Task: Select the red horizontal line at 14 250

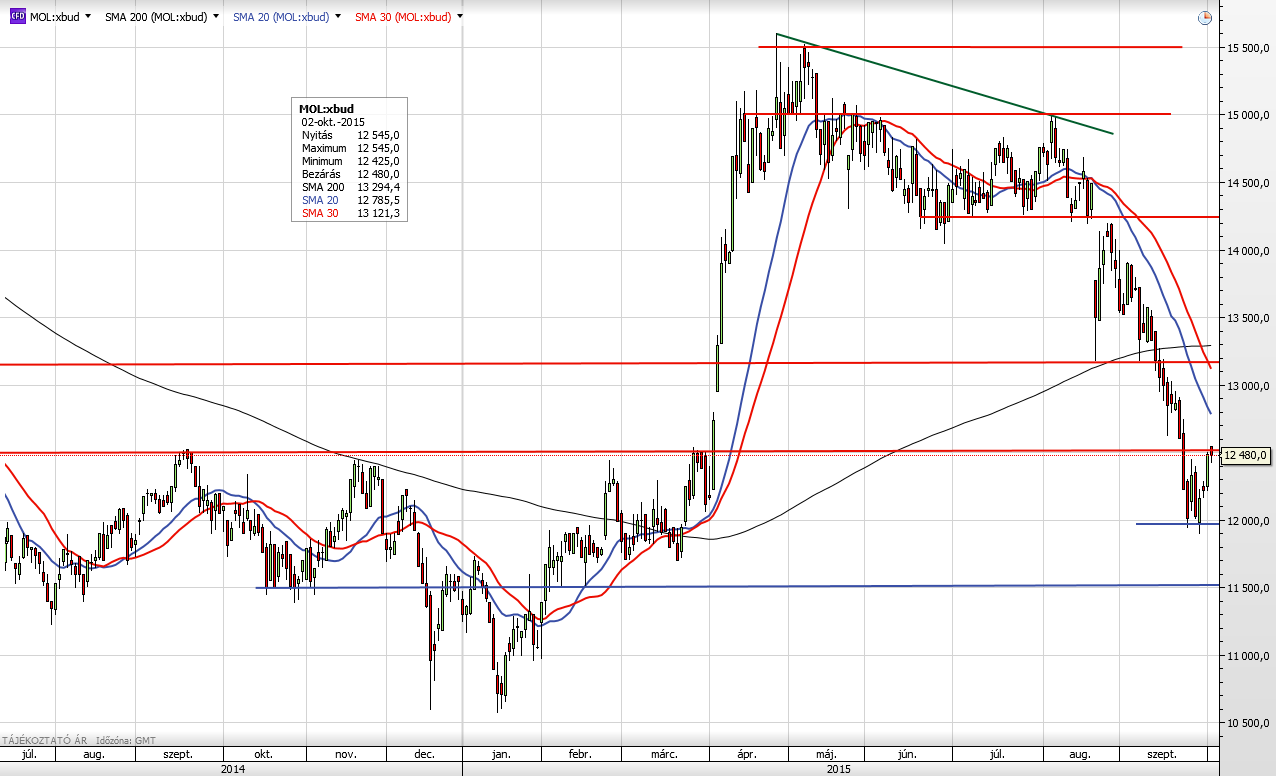Action: click(x=1069, y=217)
